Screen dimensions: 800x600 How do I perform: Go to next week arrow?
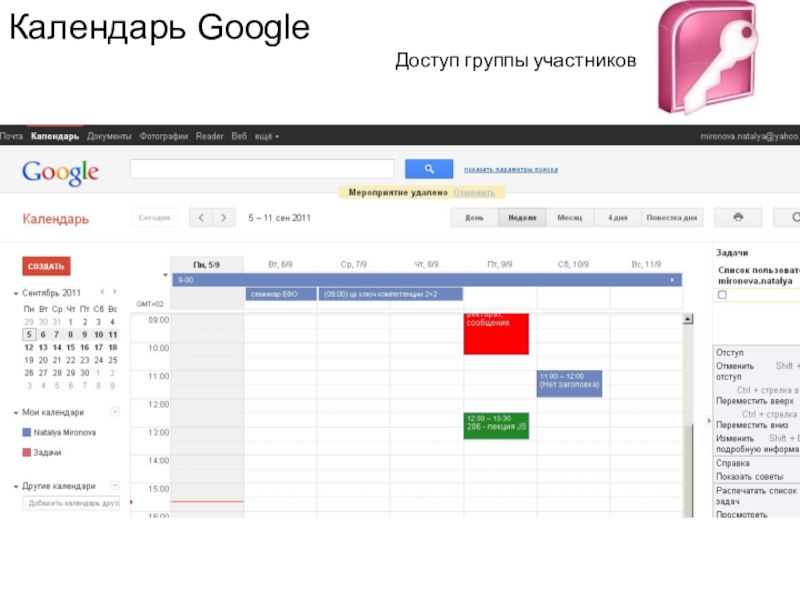[x=223, y=217]
